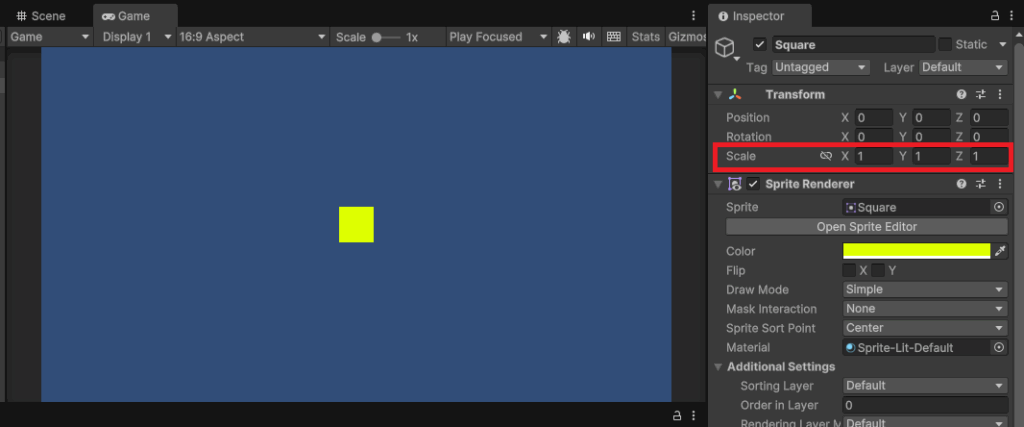Viewport: 1024px width, 427px height.
Task: Click the Position X field
Action: 873,118
